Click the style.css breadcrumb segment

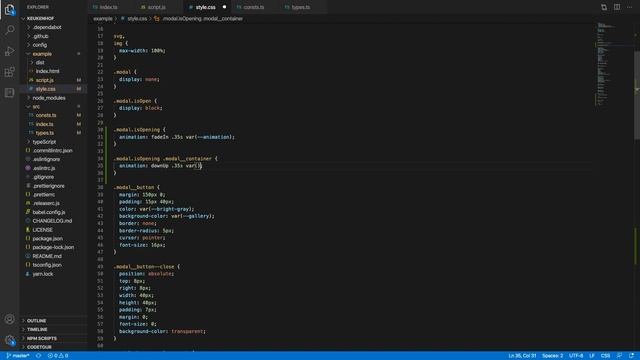[x=134, y=19]
